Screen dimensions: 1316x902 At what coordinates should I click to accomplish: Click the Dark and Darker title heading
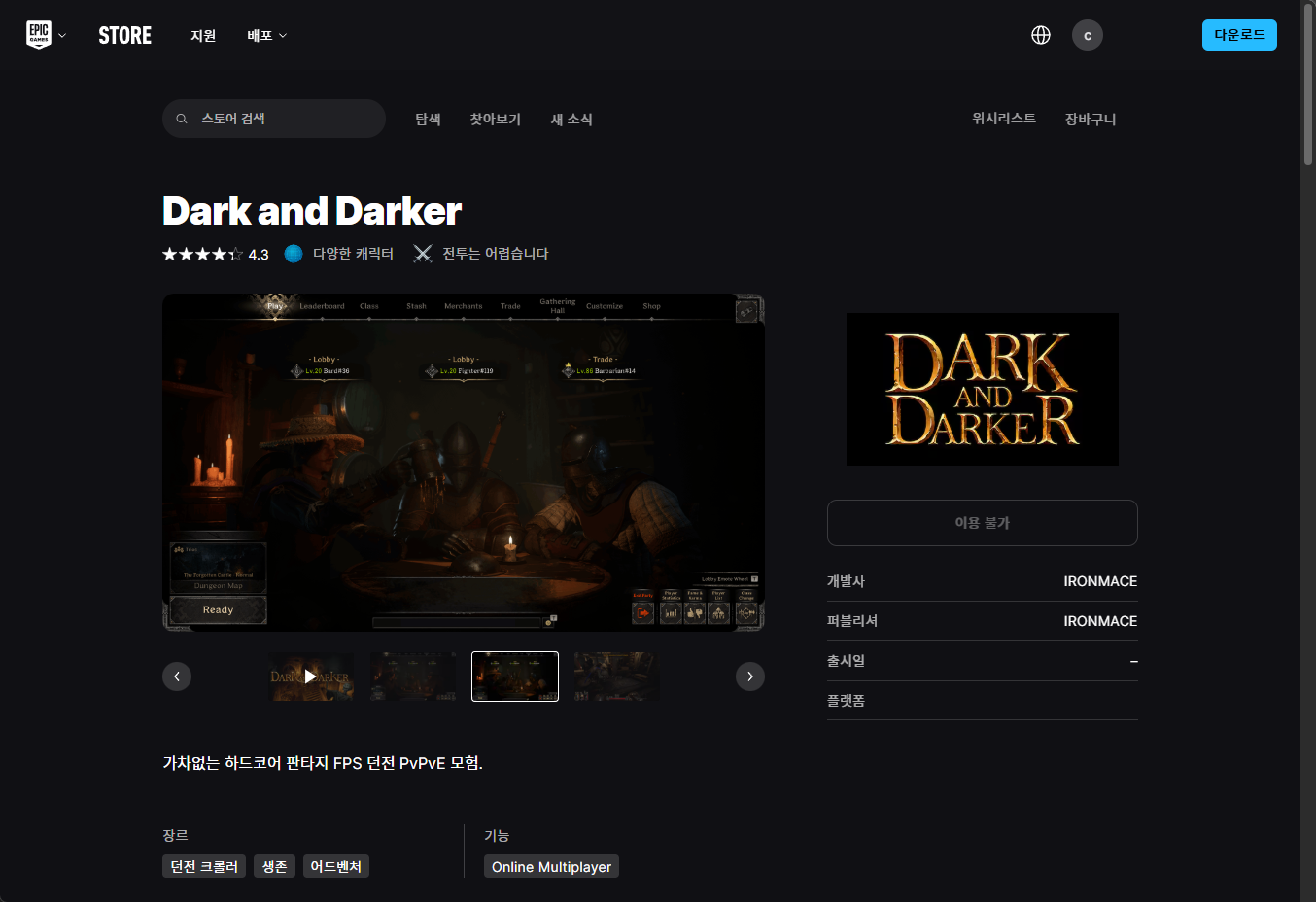click(x=312, y=211)
